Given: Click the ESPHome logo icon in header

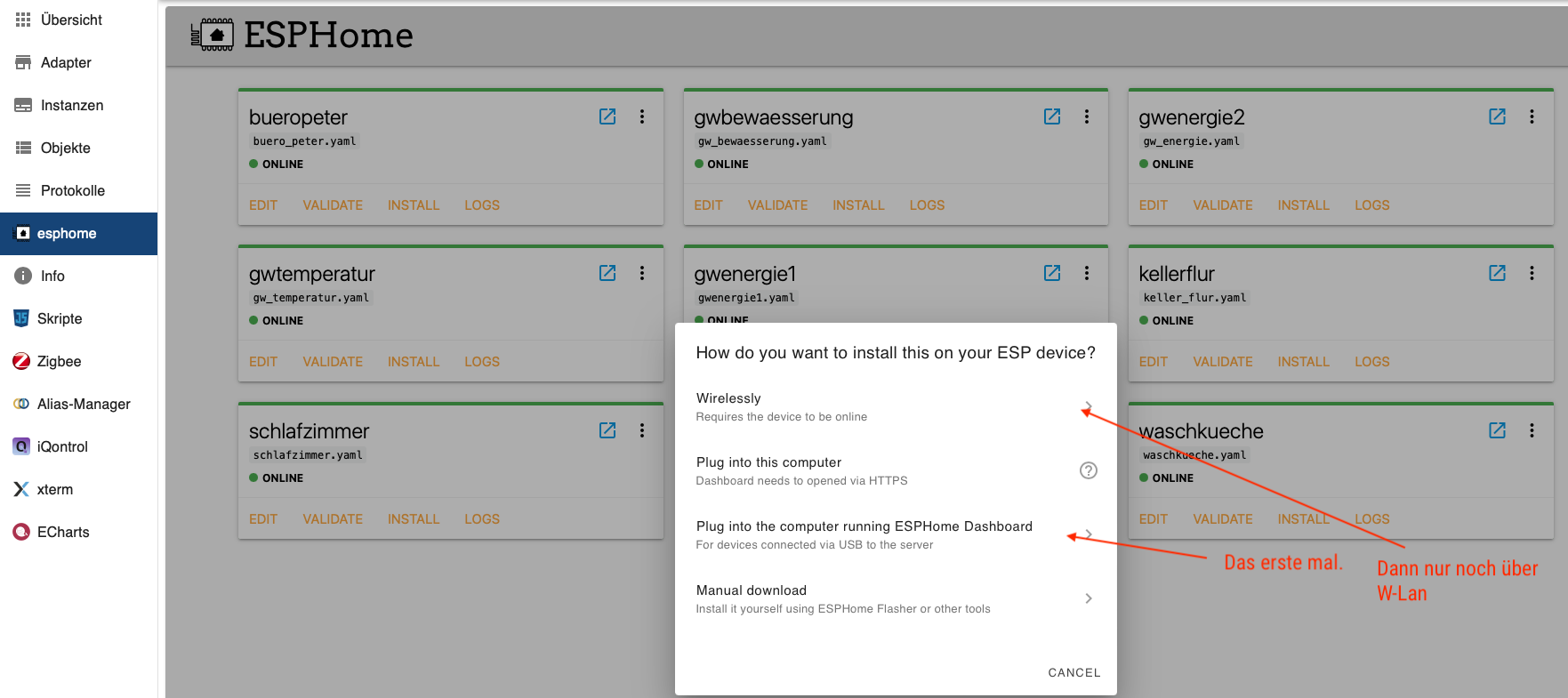Looking at the screenshot, I should pyautogui.click(x=212, y=35).
